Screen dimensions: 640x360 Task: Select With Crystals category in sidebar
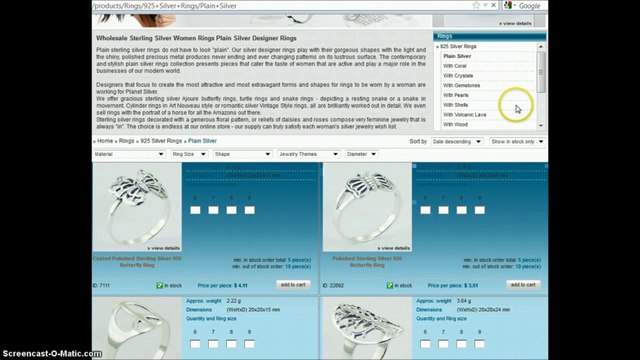(x=458, y=76)
